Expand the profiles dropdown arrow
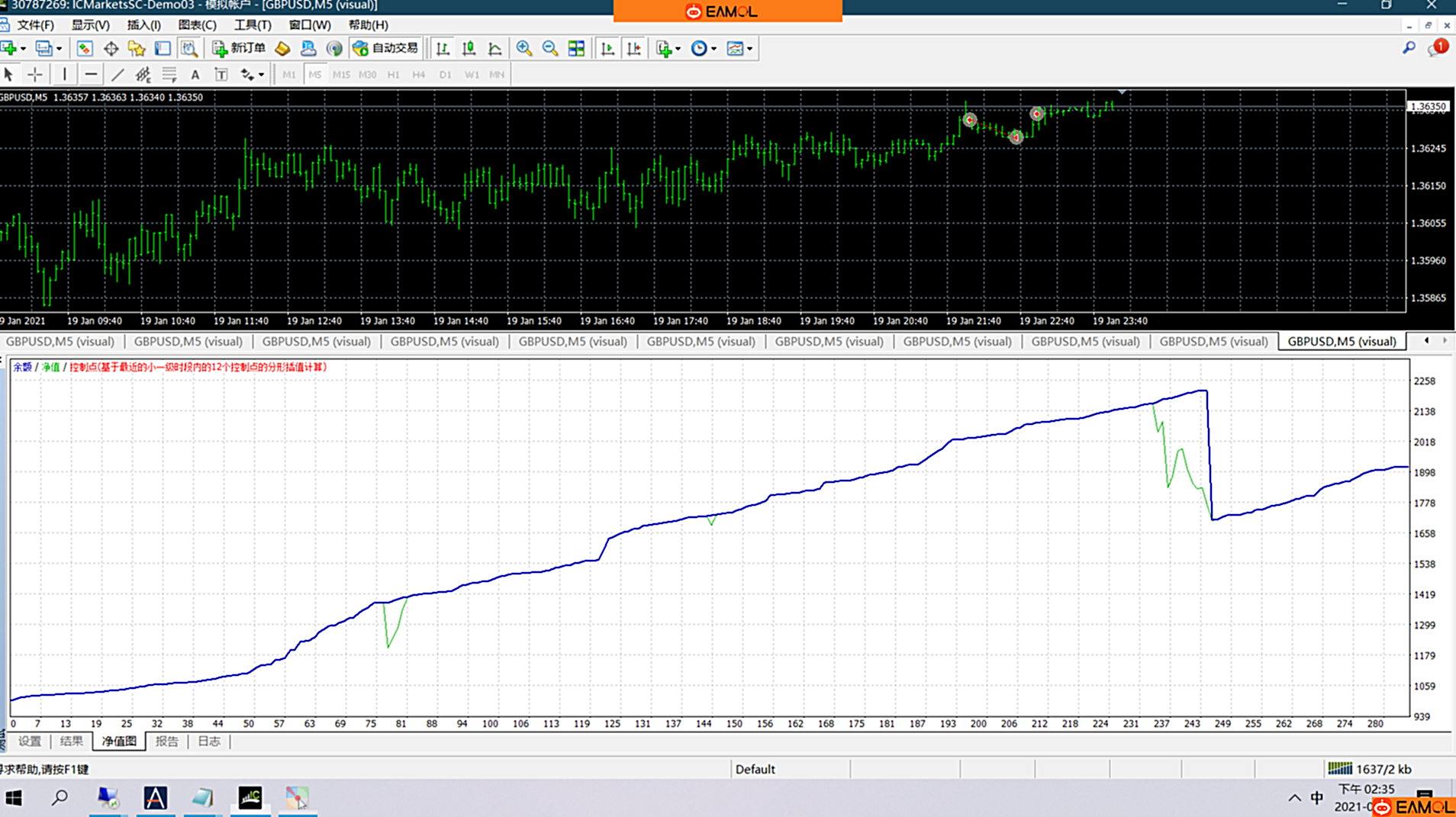This screenshot has width=1456, height=817. pyautogui.click(x=60, y=49)
